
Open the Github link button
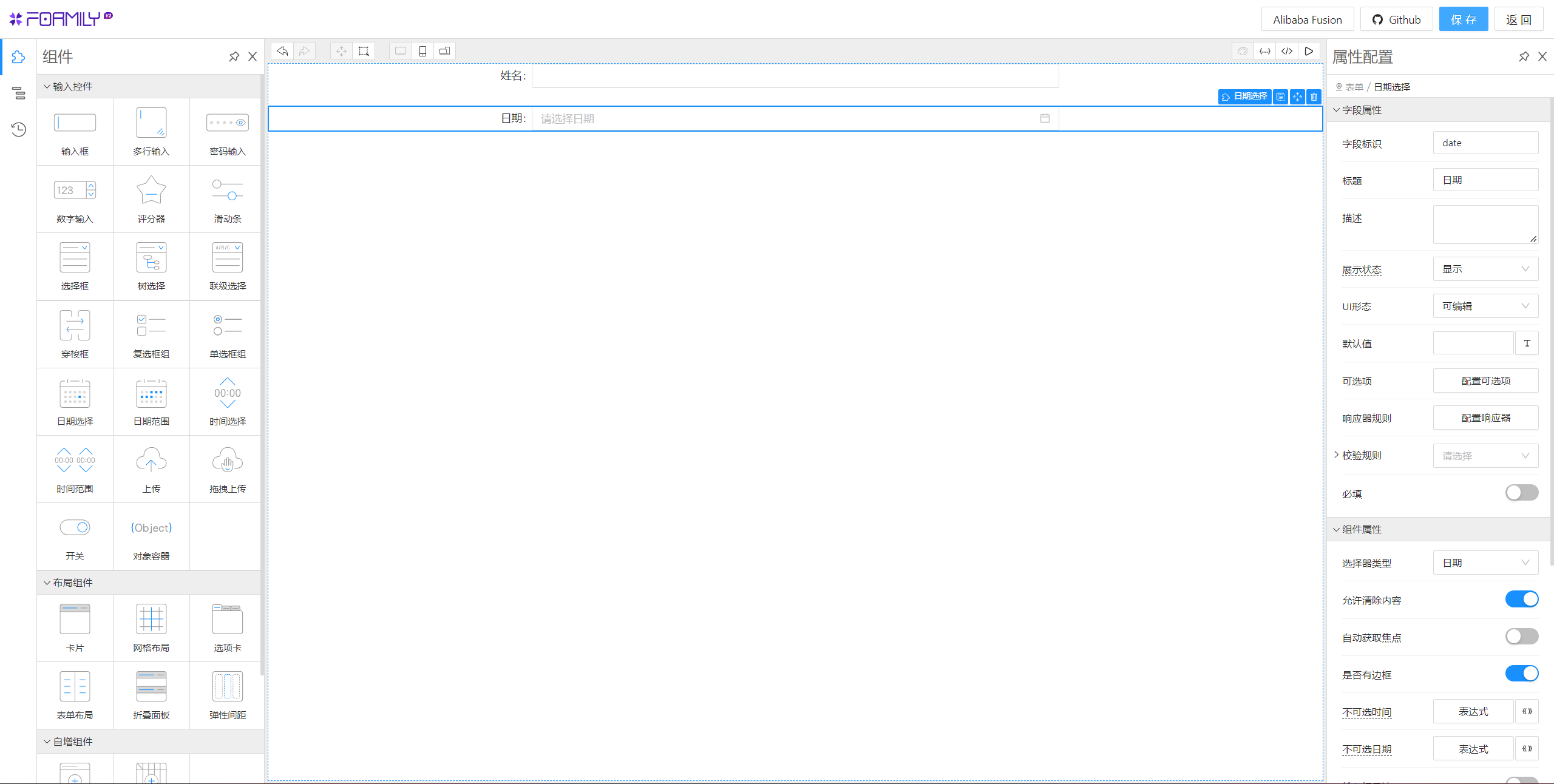coord(1396,19)
